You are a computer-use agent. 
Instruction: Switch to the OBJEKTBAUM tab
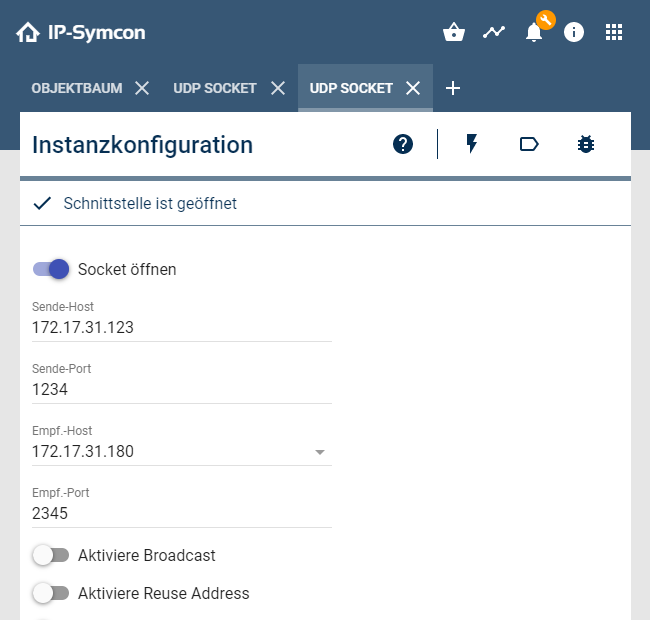[x=77, y=88]
